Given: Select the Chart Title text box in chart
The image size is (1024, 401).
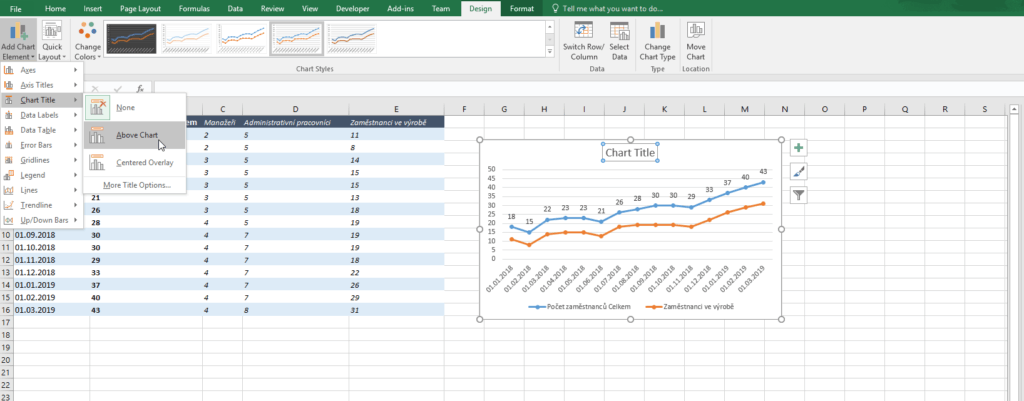Looking at the screenshot, I should (631, 153).
